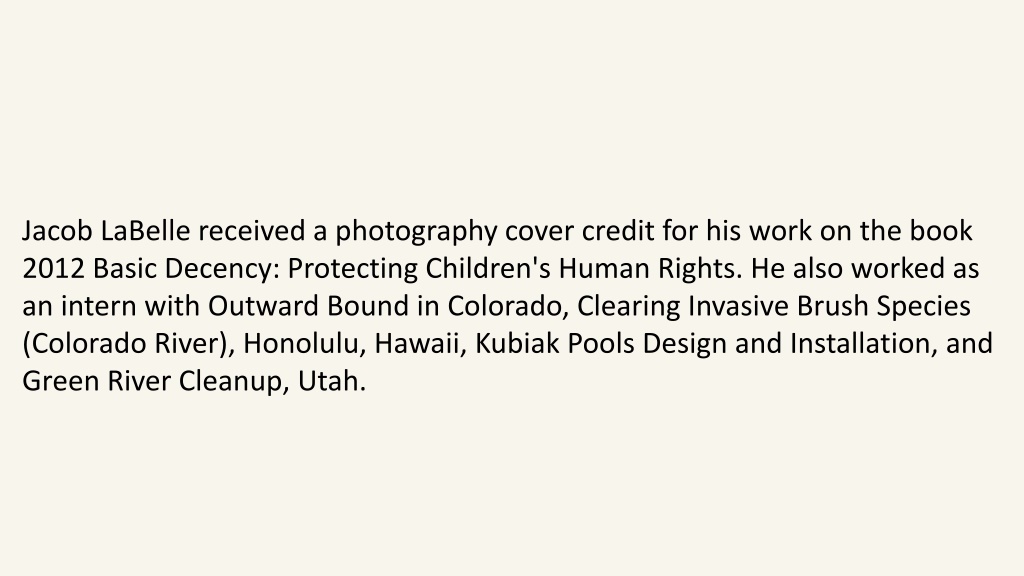
Task: Click the words 'Human Rights.'
Action: point(650,270)
